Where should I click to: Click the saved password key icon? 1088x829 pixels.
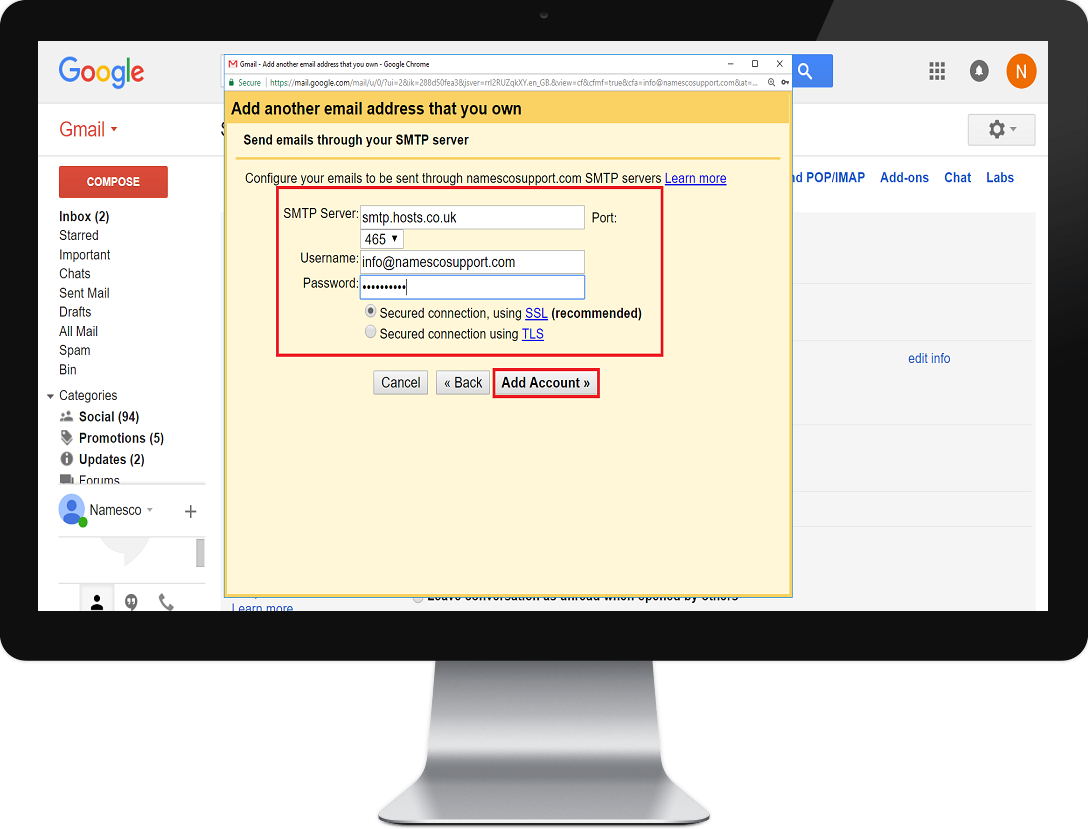tap(785, 83)
